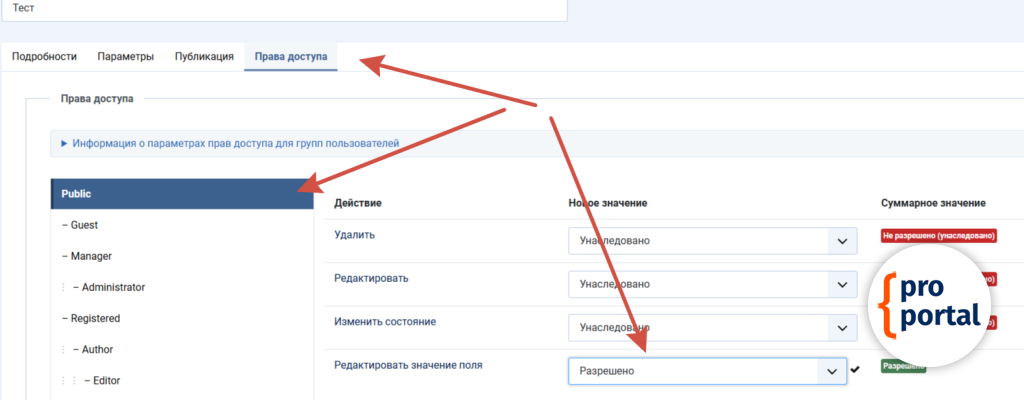Open the Публикация tab
Viewport: 1024px width, 400px height.
(204, 57)
